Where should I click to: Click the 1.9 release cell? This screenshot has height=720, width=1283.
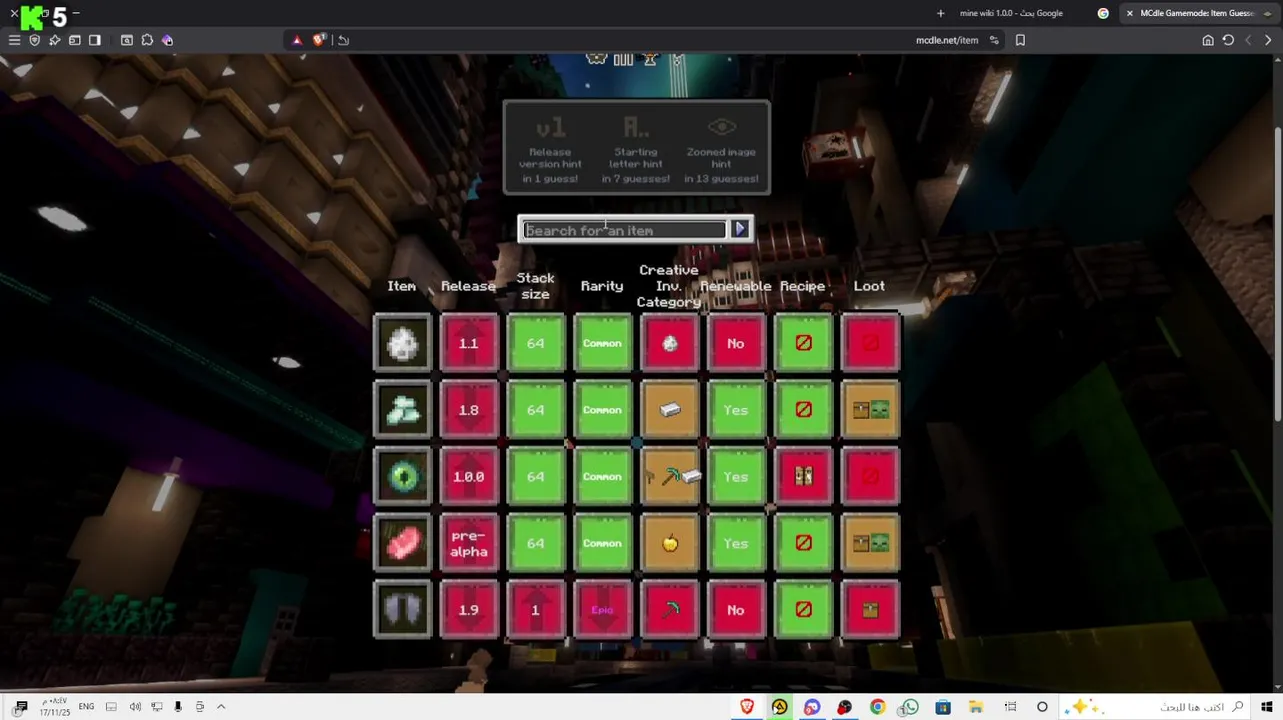tap(469, 610)
